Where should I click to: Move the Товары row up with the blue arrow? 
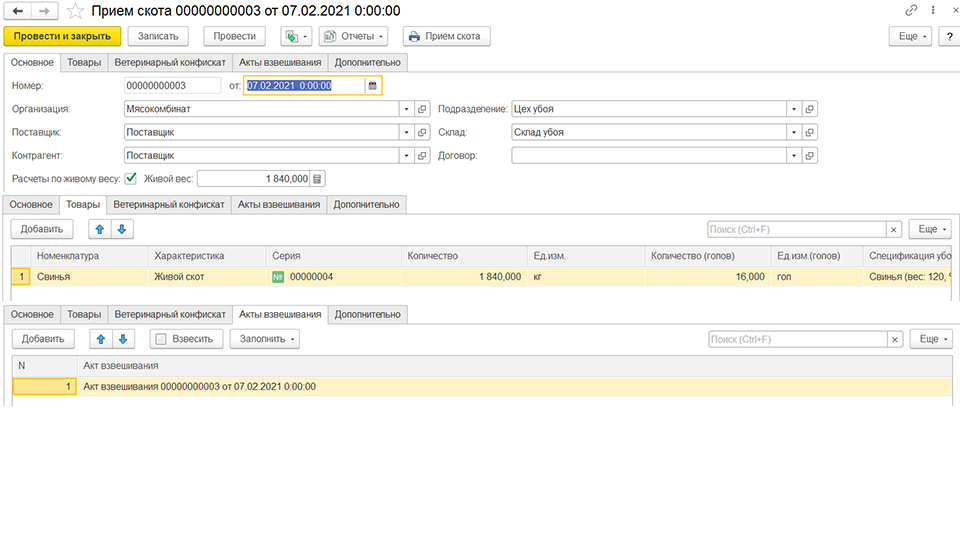100,229
